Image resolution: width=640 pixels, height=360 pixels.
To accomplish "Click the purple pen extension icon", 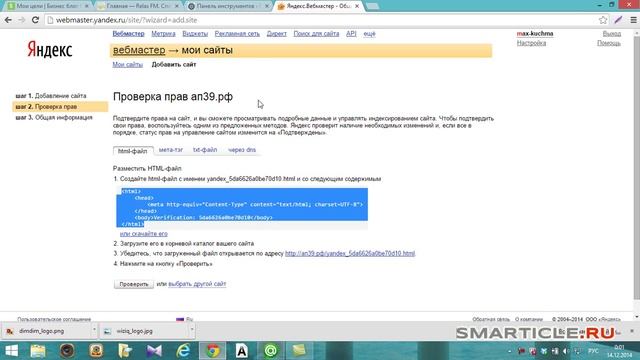I will [x=618, y=20].
